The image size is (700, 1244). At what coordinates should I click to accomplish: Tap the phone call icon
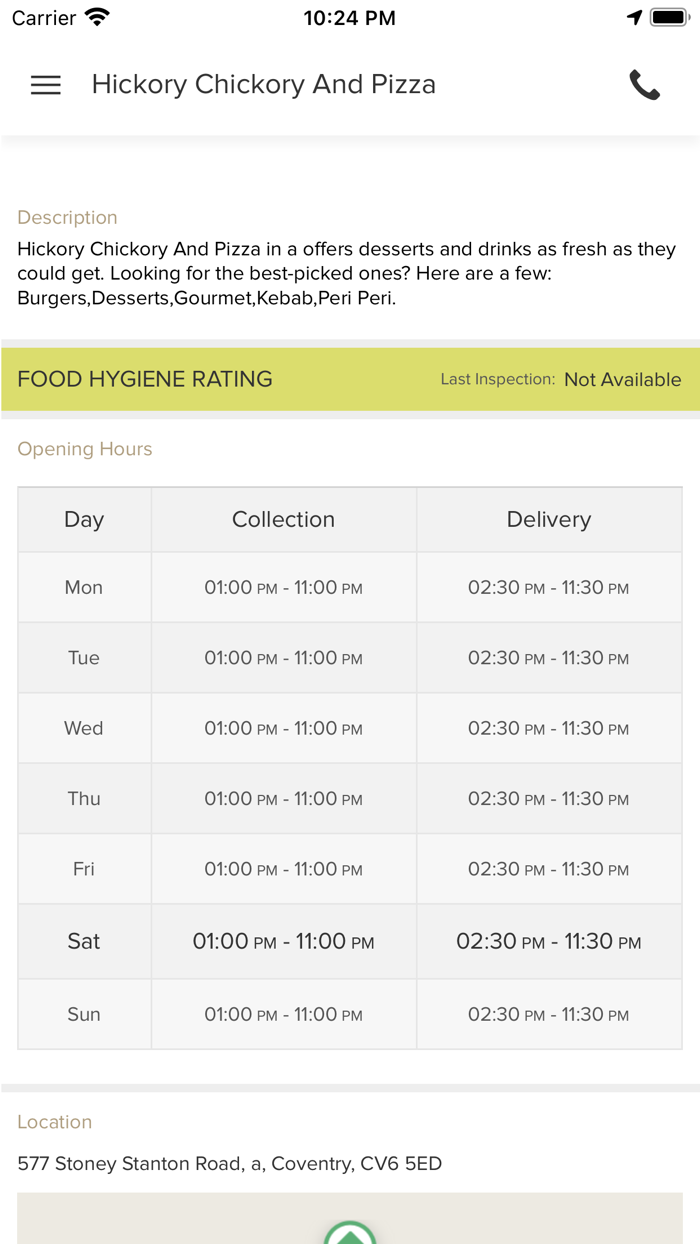click(644, 85)
